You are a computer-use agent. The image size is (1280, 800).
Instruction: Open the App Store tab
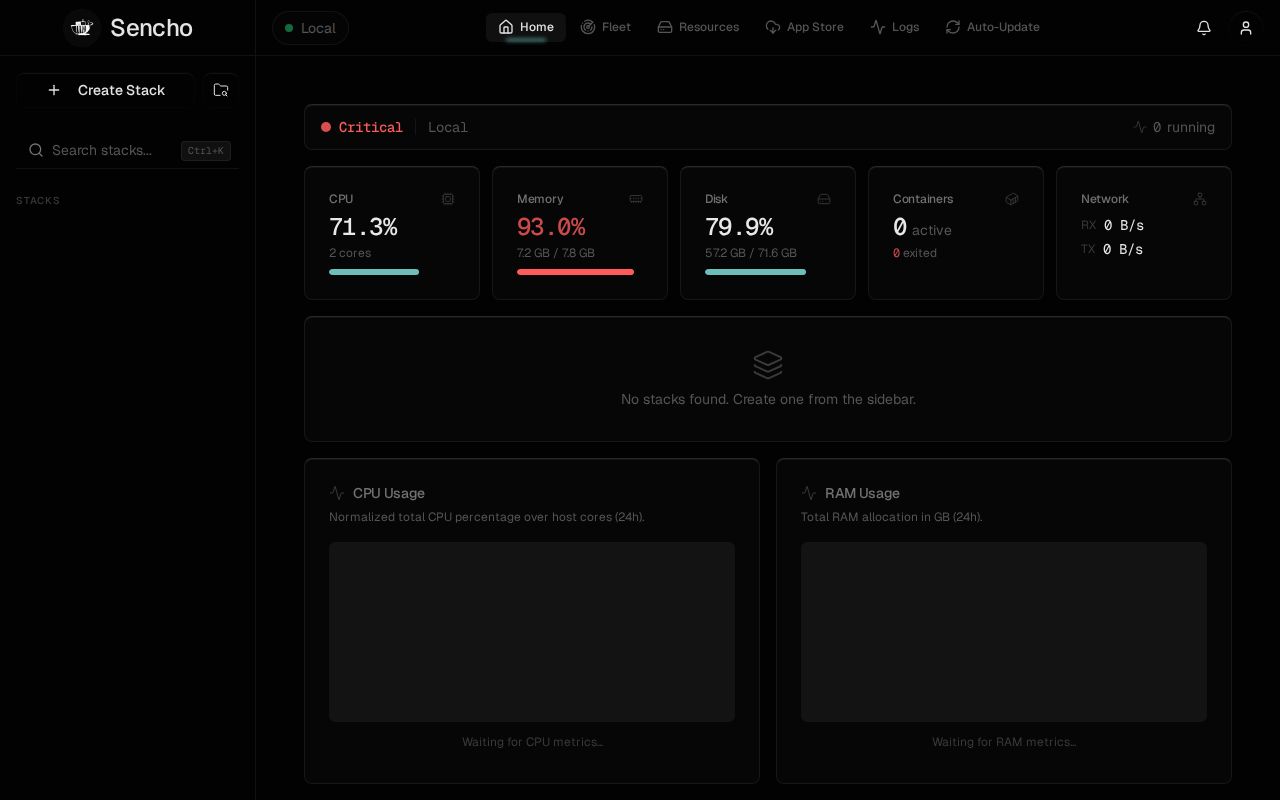click(x=804, y=27)
